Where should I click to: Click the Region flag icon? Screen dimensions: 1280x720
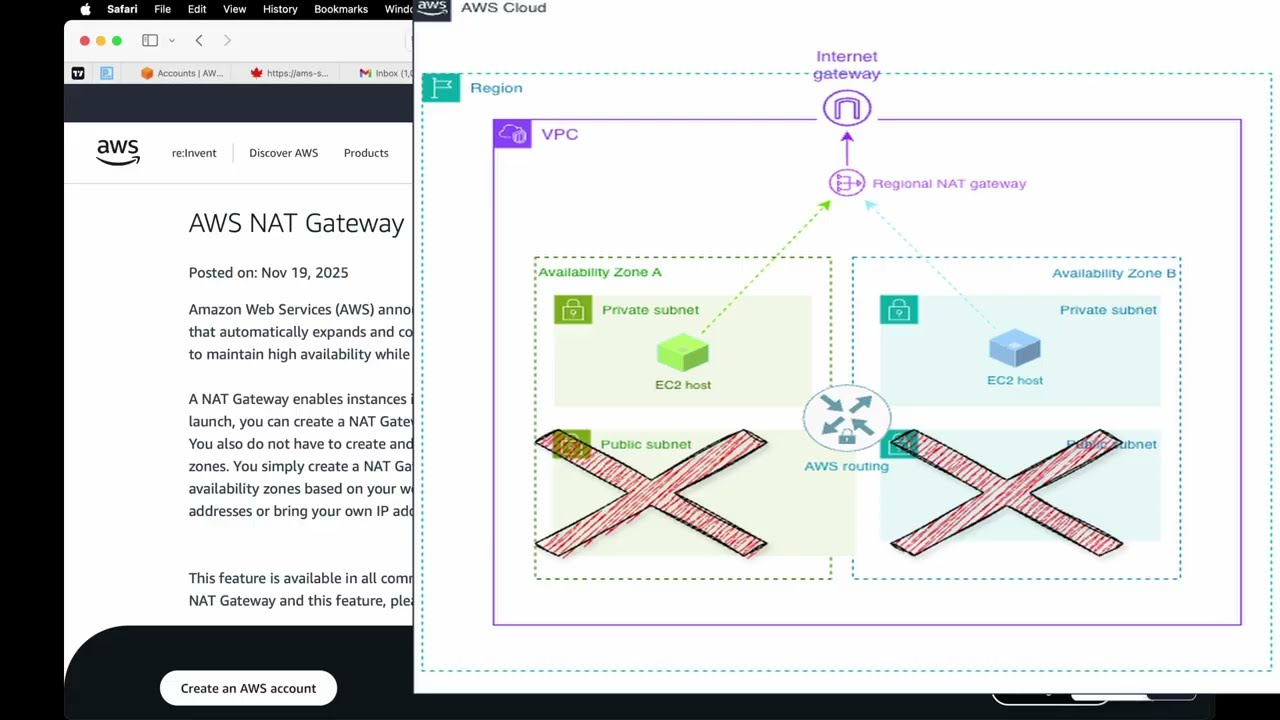point(441,88)
